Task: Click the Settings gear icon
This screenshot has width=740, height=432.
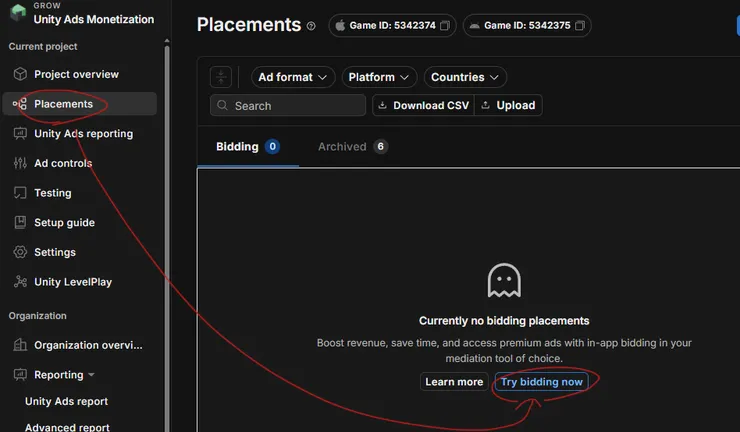Action: click(20, 252)
